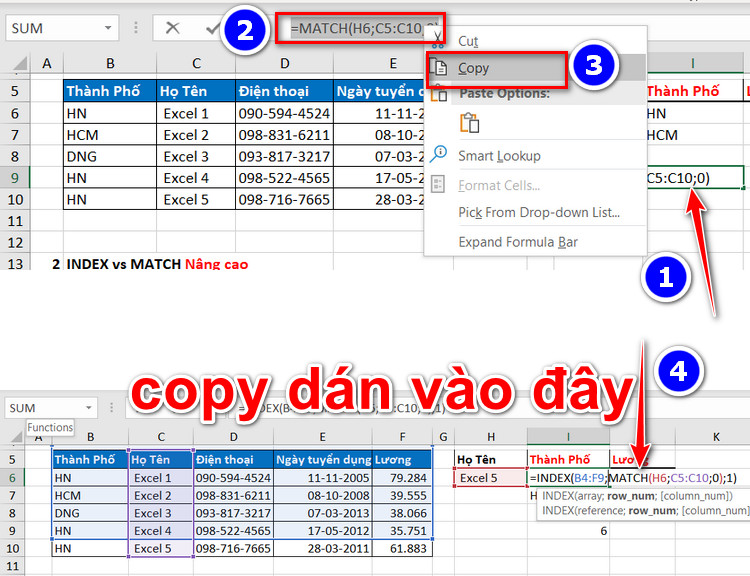Choose Pick From Drop-down List... menu entry
The height and width of the screenshot is (576, 750).
[539, 212]
